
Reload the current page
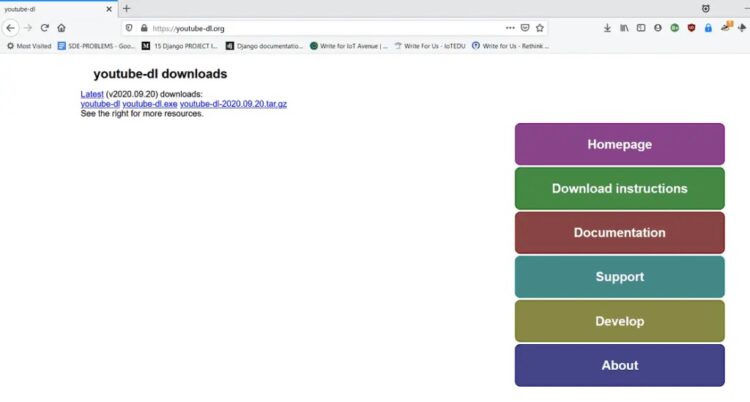pos(44,28)
